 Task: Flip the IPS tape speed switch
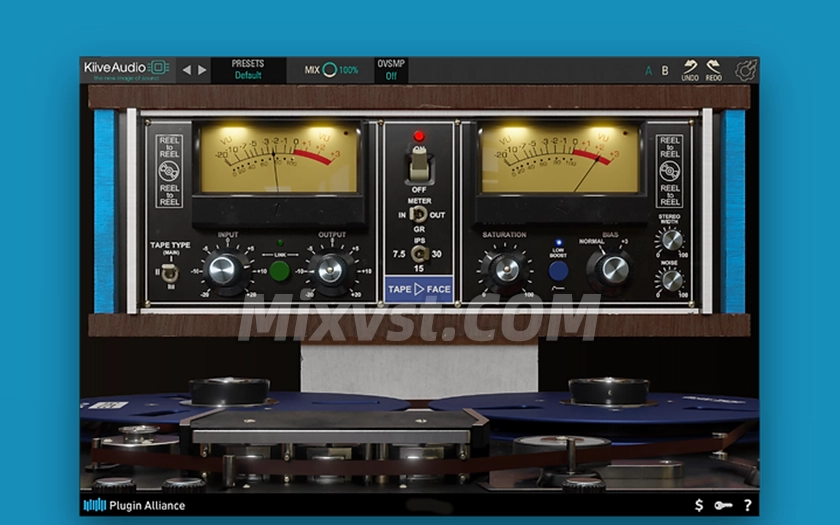pyautogui.click(x=418, y=254)
